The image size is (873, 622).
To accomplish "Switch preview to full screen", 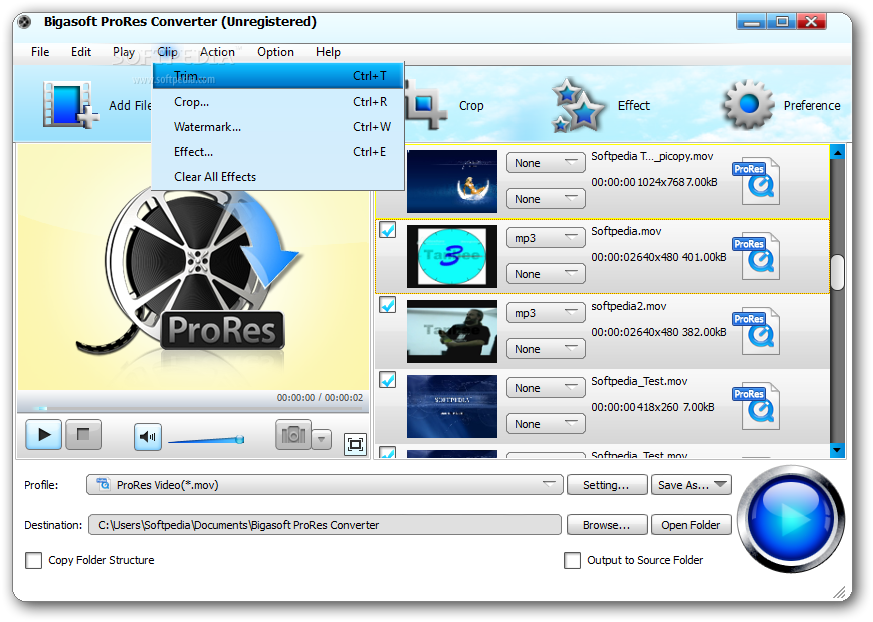I will click(355, 444).
